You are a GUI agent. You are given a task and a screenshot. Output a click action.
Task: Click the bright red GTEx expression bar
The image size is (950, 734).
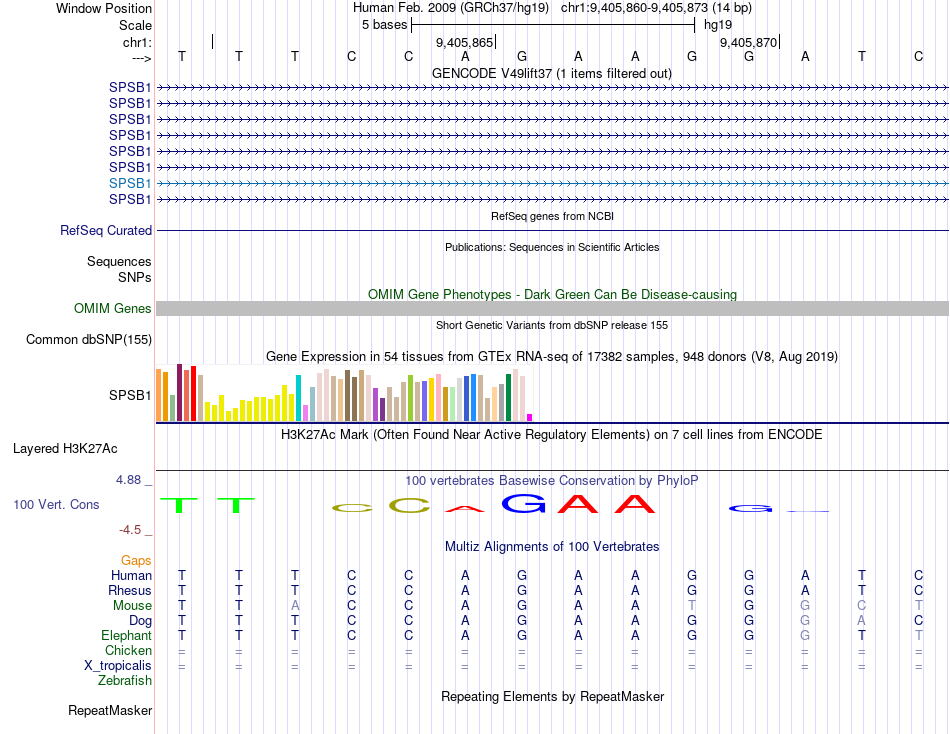tap(193, 393)
